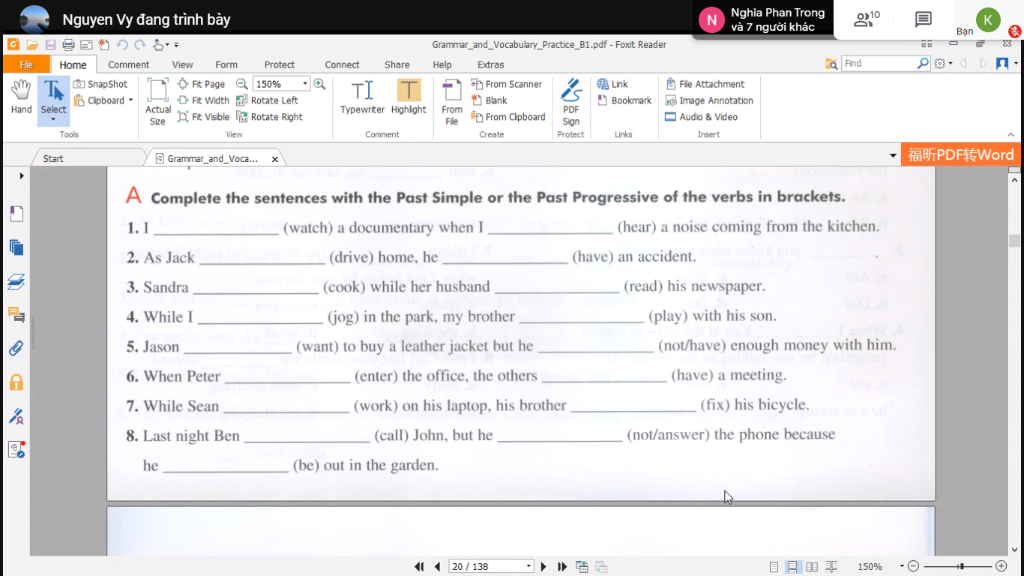Open the Layers side panel
This screenshot has height=576, width=1024.
(x=16, y=281)
